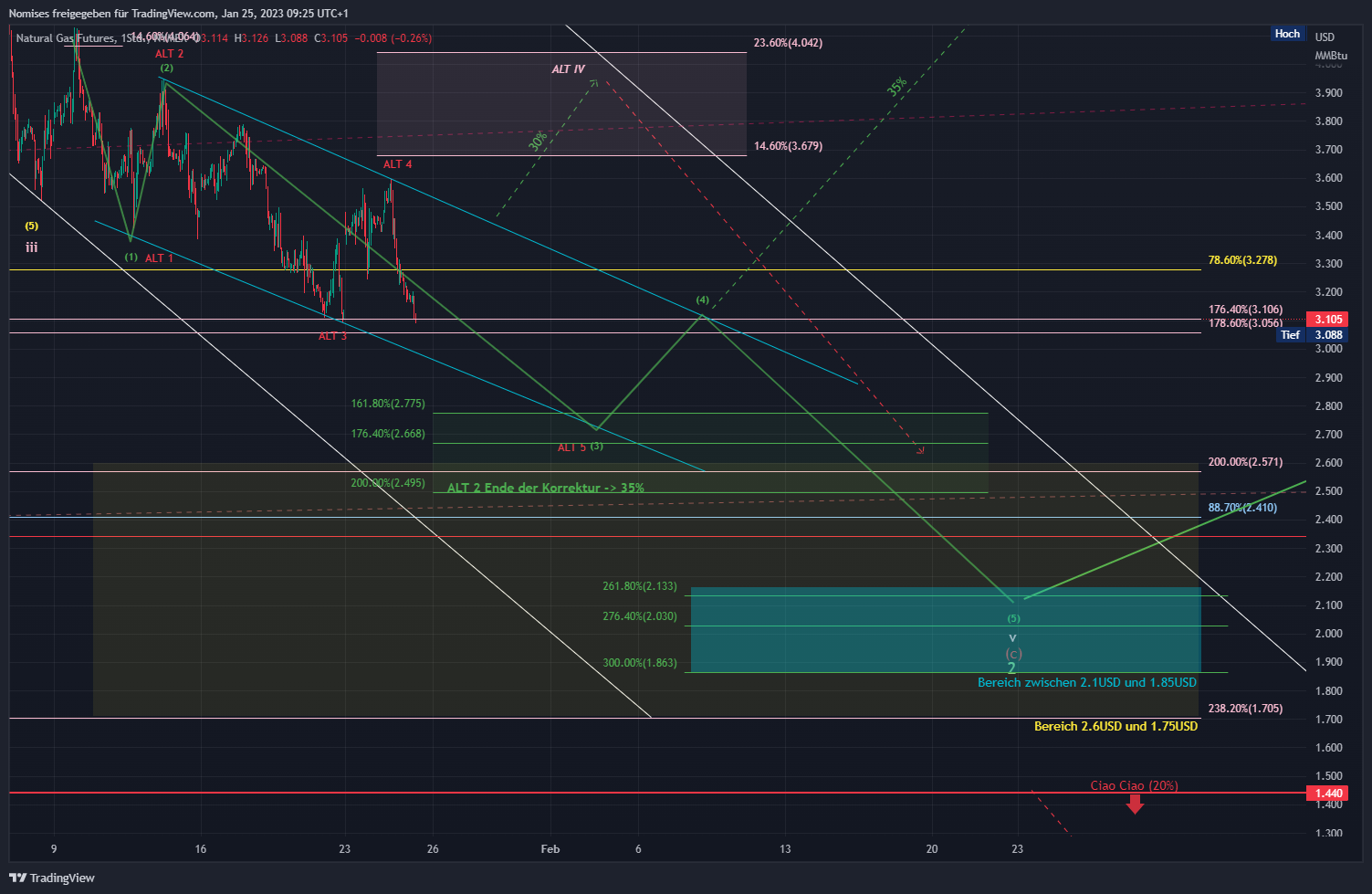
Task: Click the rotated green '35%' projection label
Action: pos(897,87)
